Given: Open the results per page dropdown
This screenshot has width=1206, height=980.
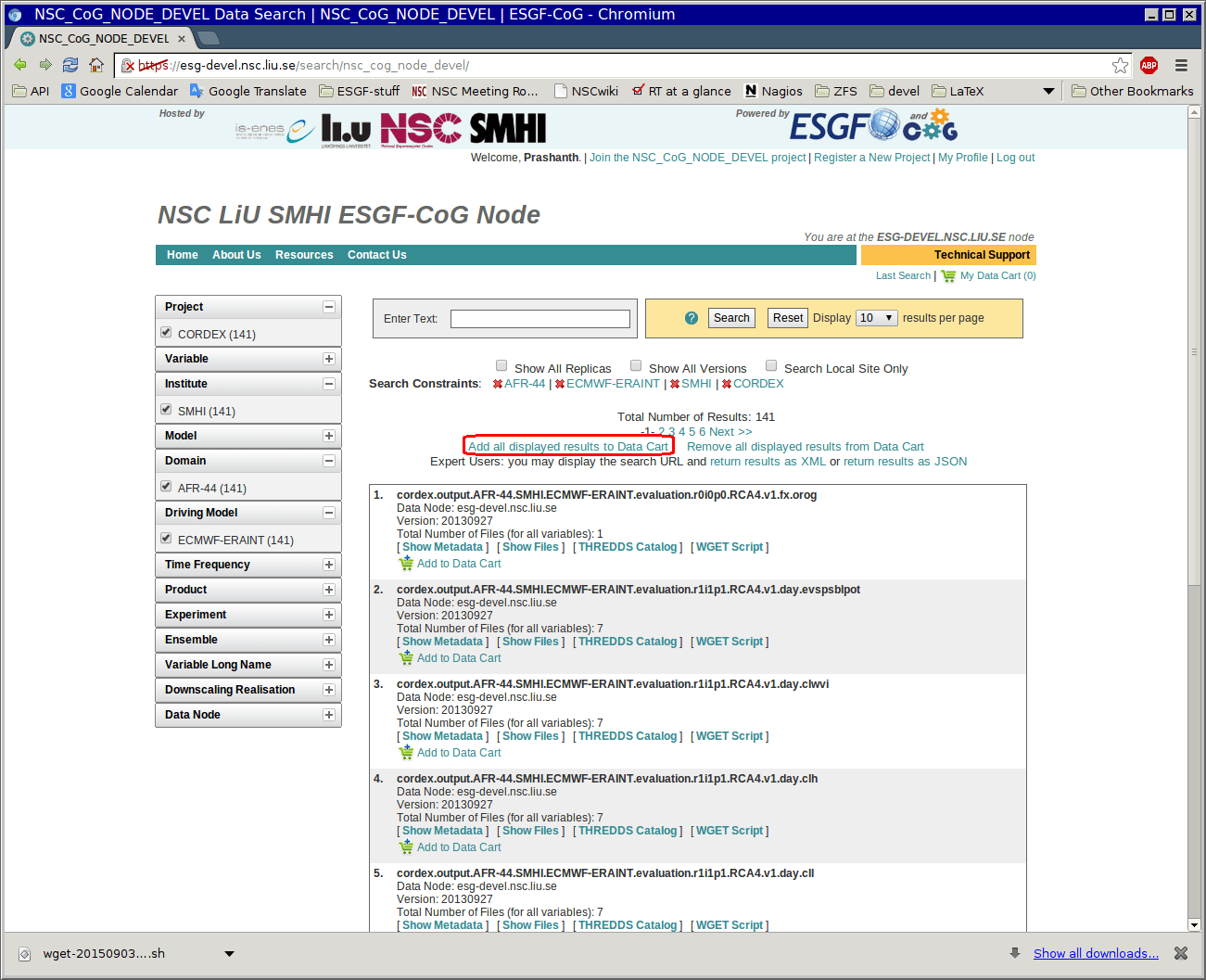Looking at the screenshot, I should [876, 318].
